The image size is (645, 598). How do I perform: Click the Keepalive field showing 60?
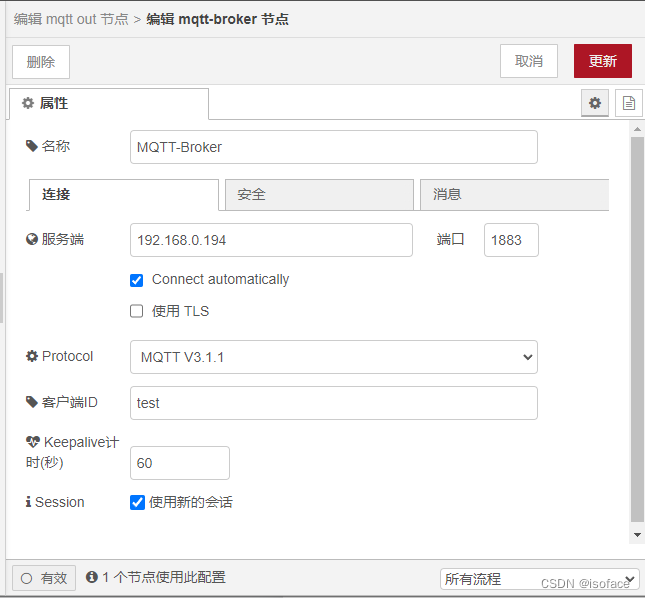click(x=180, y=463)
